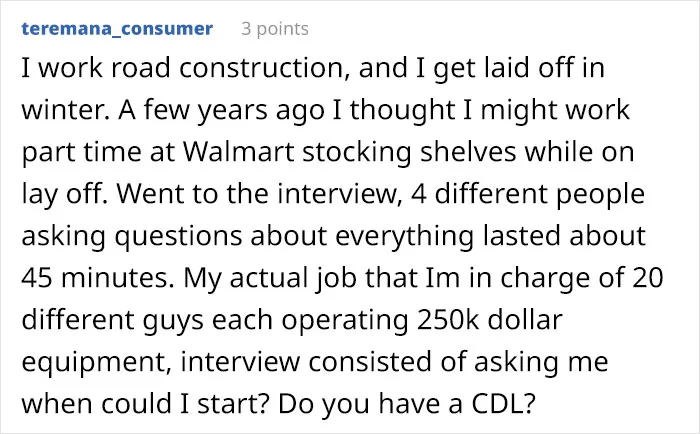Click the word 'equipment' in the comment
This screenshot has width=700, height=434.
click(93, 363)
